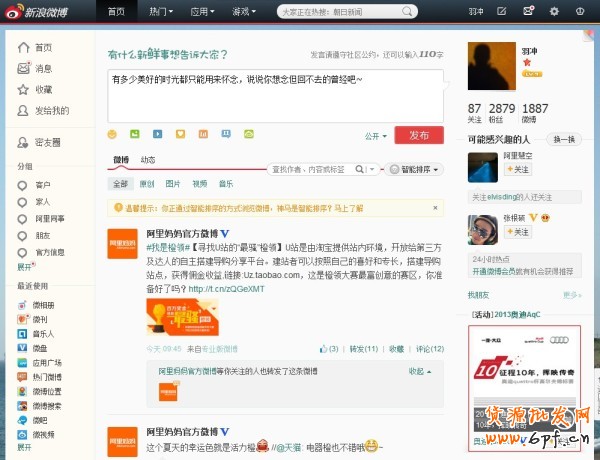
Task: Click 评论(12) on the first post
Action: pos(430,349)
